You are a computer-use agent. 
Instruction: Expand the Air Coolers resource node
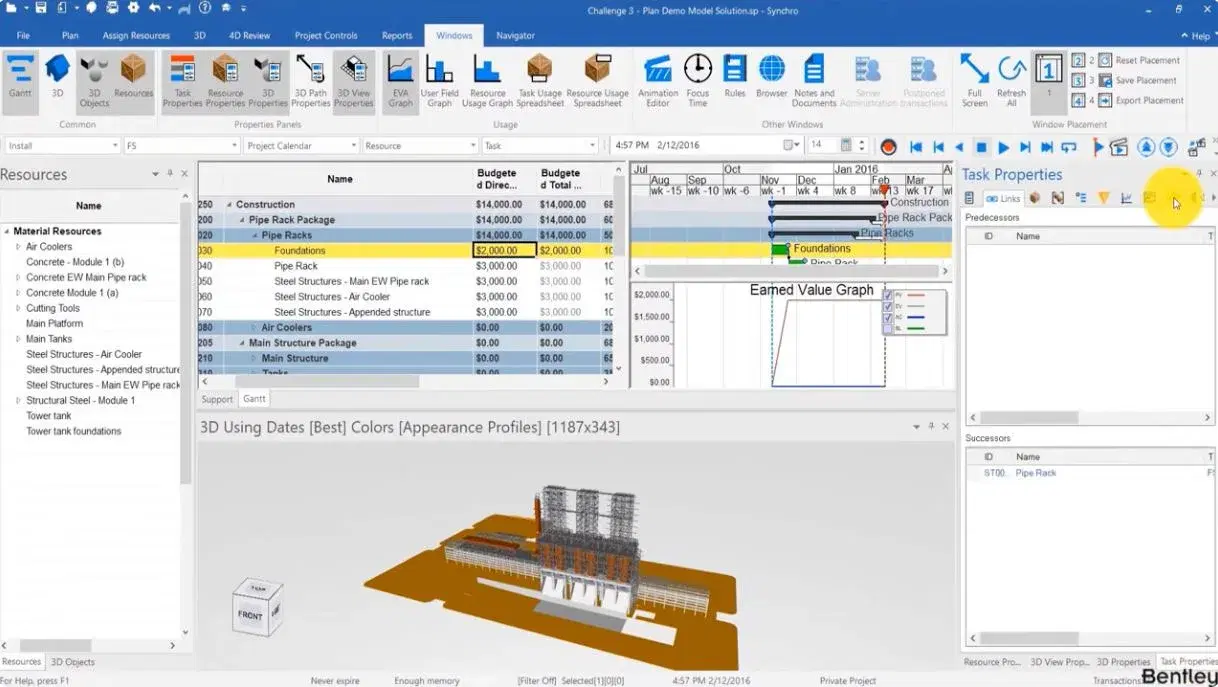click(x=18, y=247)
